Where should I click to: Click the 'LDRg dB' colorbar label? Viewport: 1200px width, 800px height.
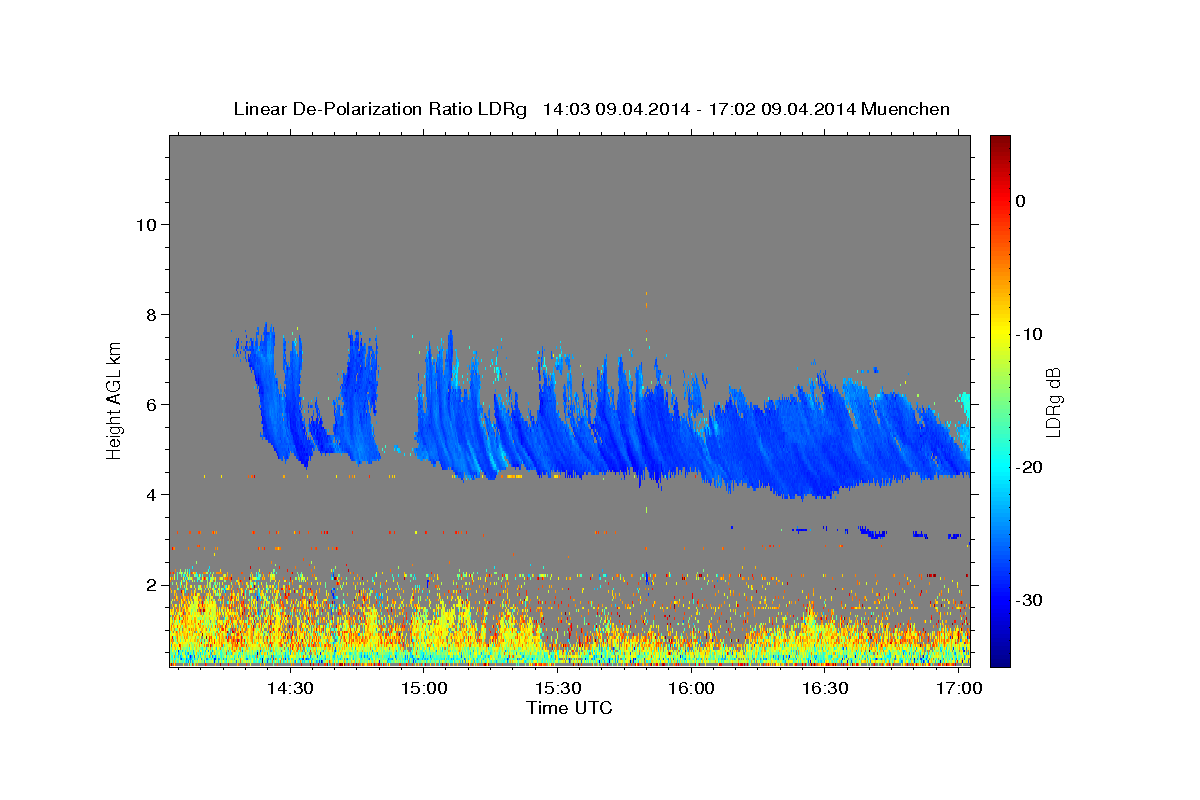tap(1053, 402)
